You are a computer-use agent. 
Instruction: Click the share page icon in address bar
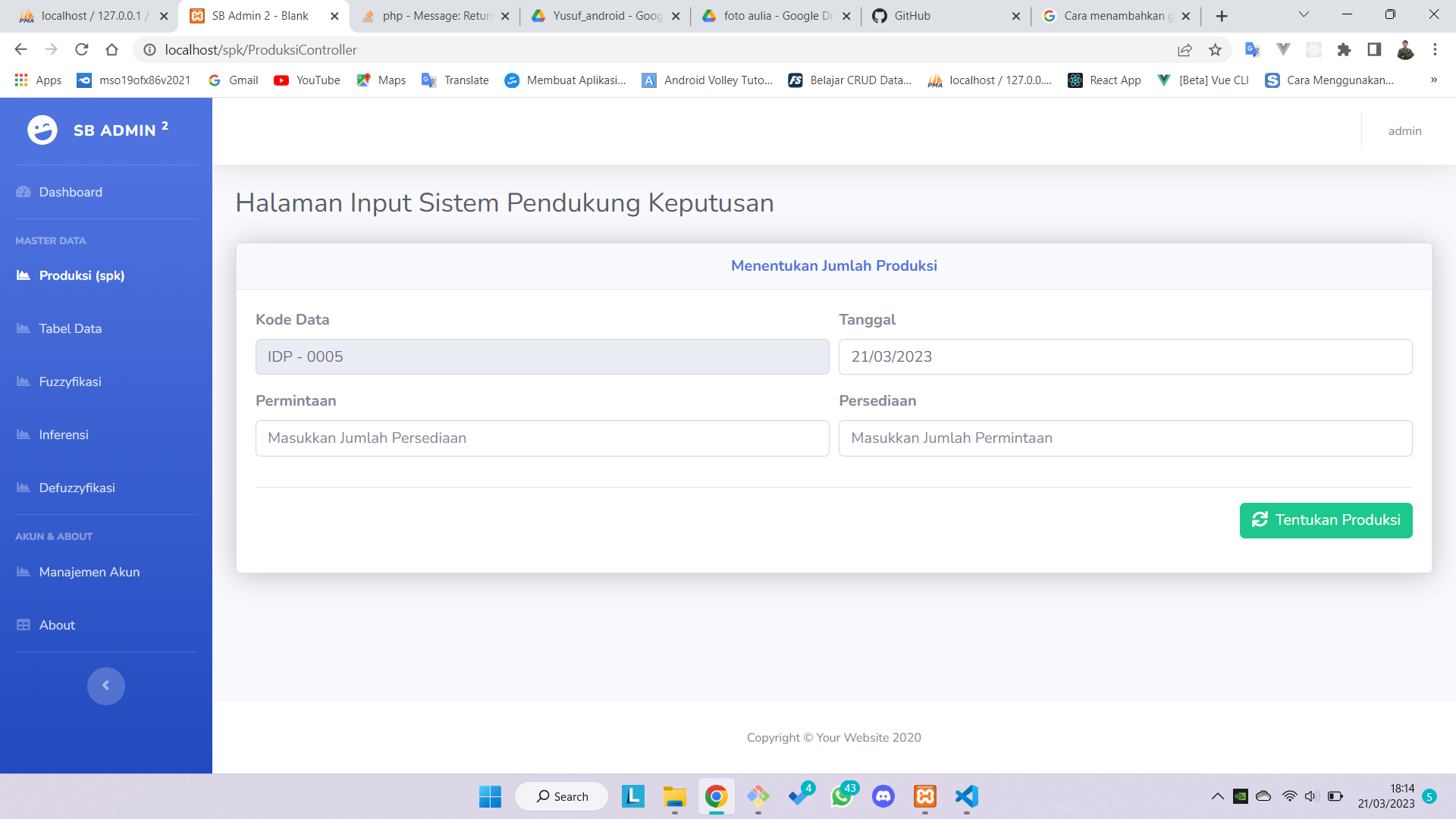[x=1185, y=50]
